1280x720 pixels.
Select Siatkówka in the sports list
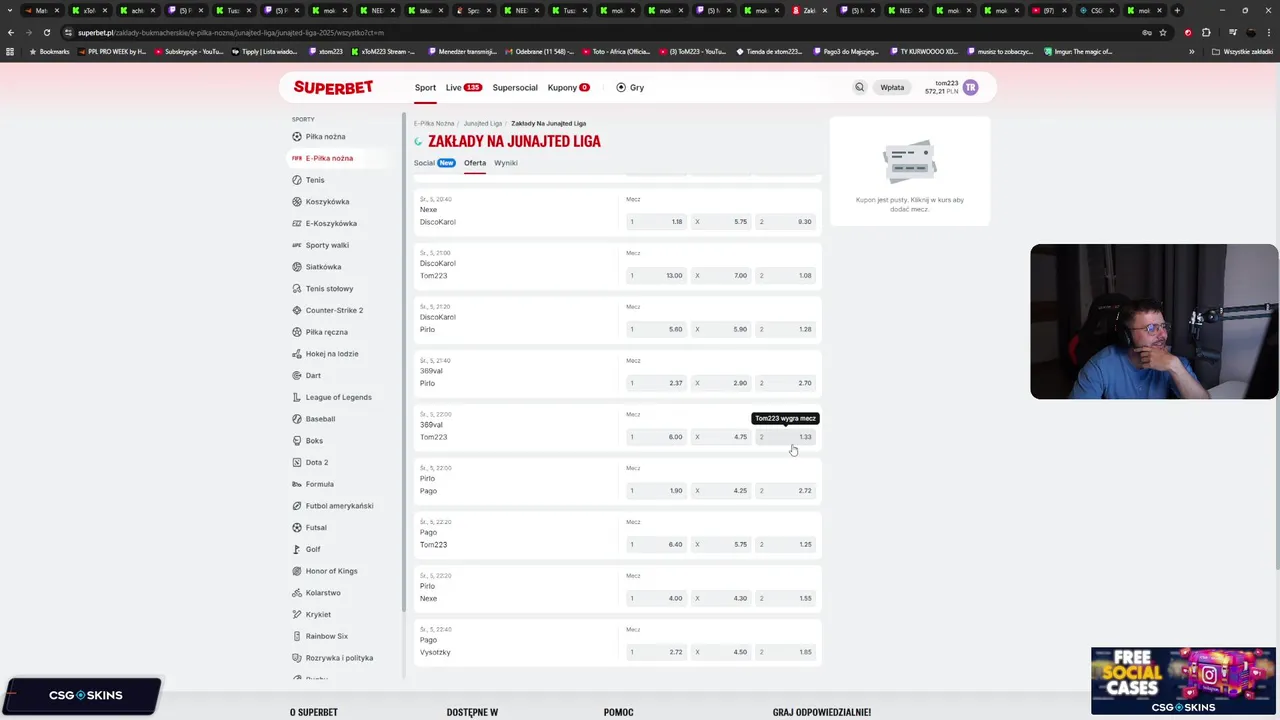click(323, 267)
